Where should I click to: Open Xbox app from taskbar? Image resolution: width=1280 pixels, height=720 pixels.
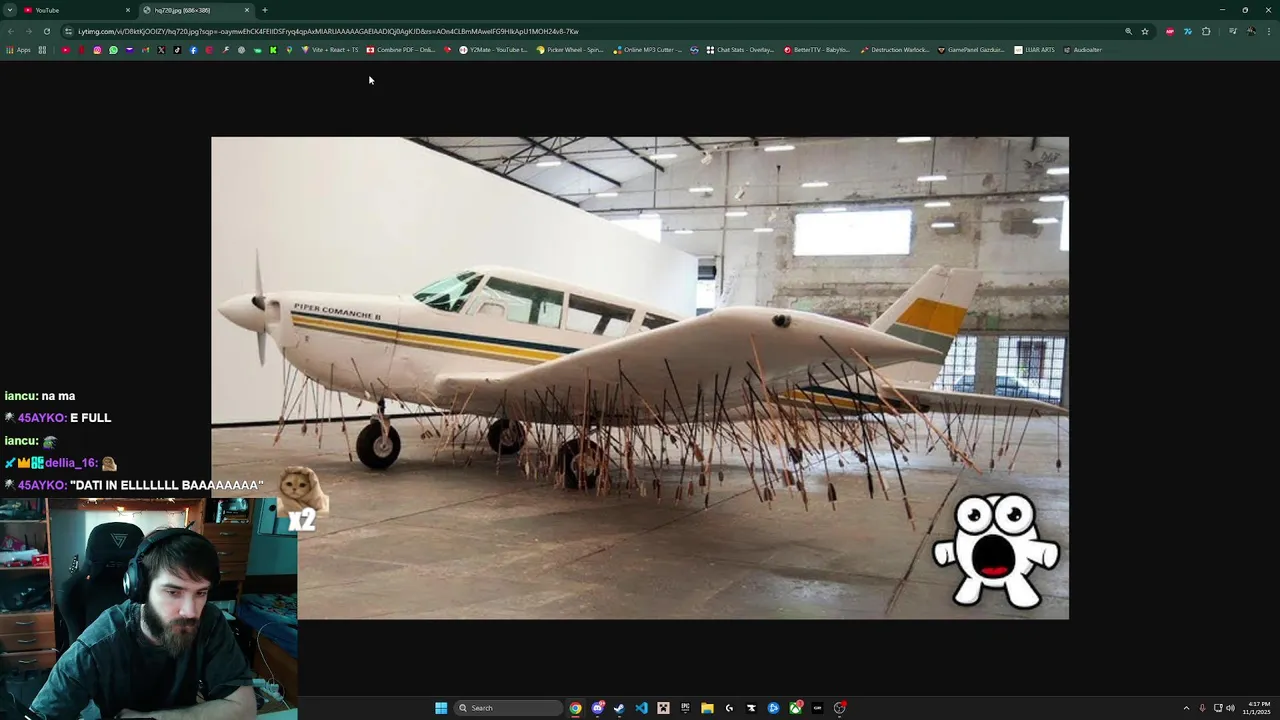tap(795, 708)
